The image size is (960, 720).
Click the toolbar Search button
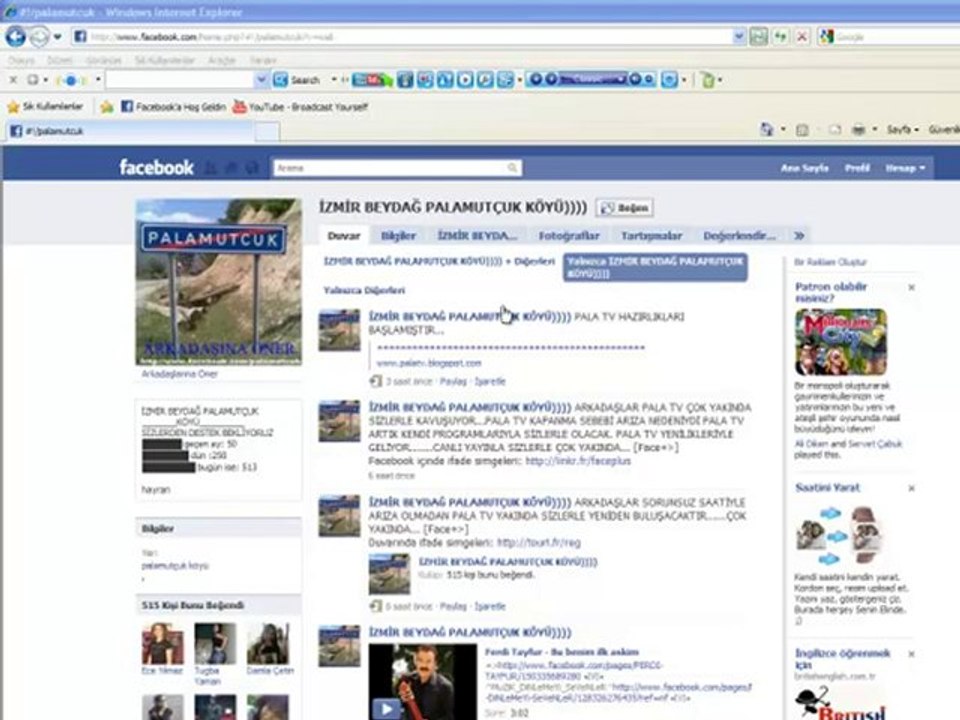(x=298, y=80)
